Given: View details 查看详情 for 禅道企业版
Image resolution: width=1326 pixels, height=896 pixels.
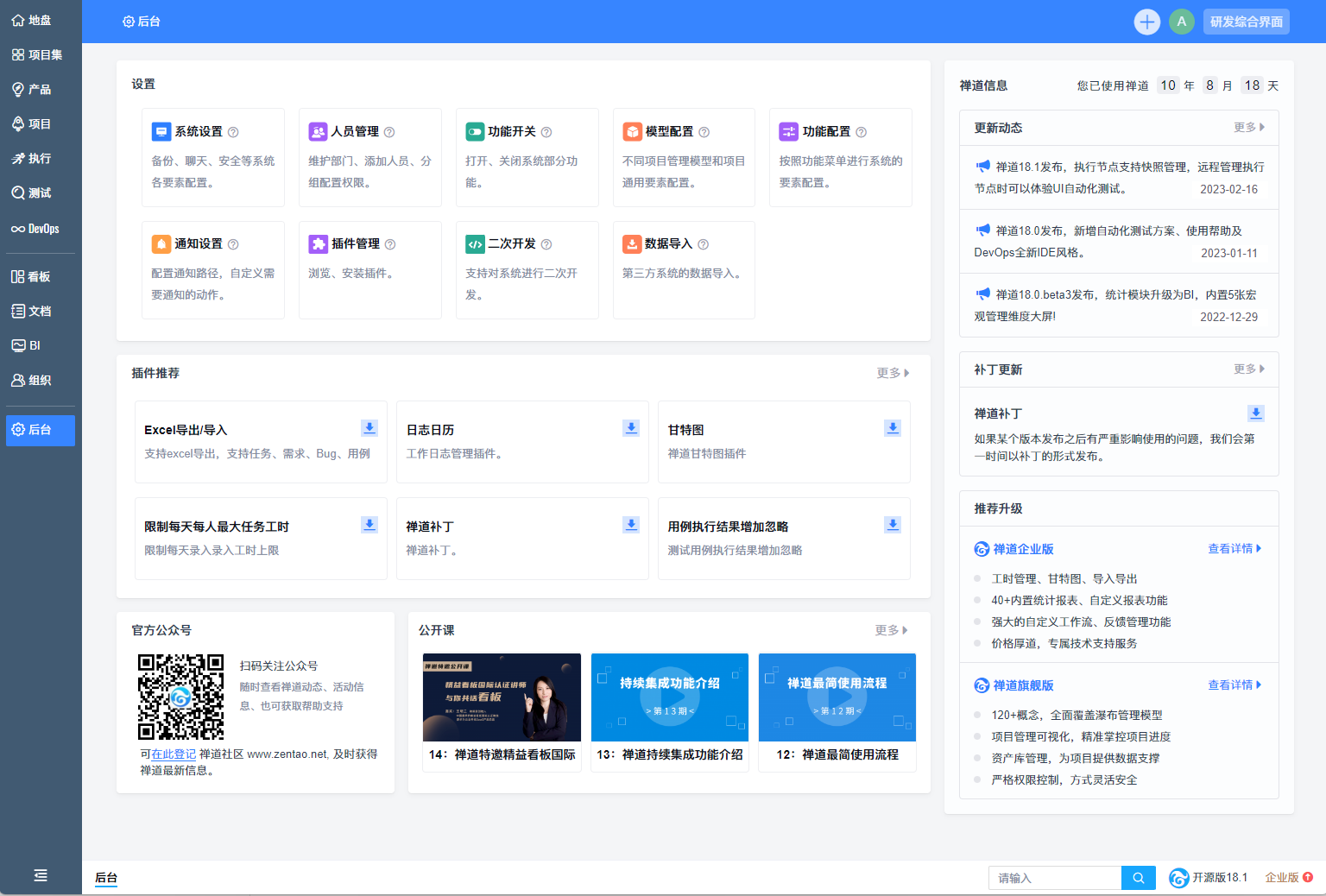Looking at the screenshot, I should point(1234,548).
